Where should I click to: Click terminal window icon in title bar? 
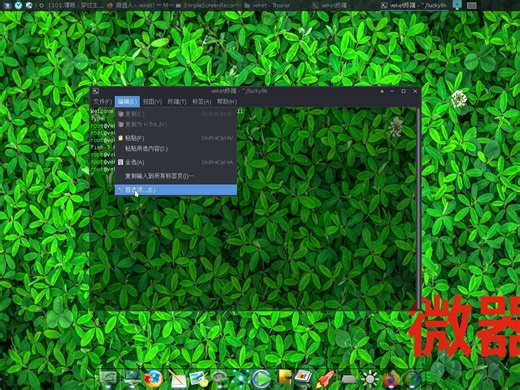[x=95, y=91]
